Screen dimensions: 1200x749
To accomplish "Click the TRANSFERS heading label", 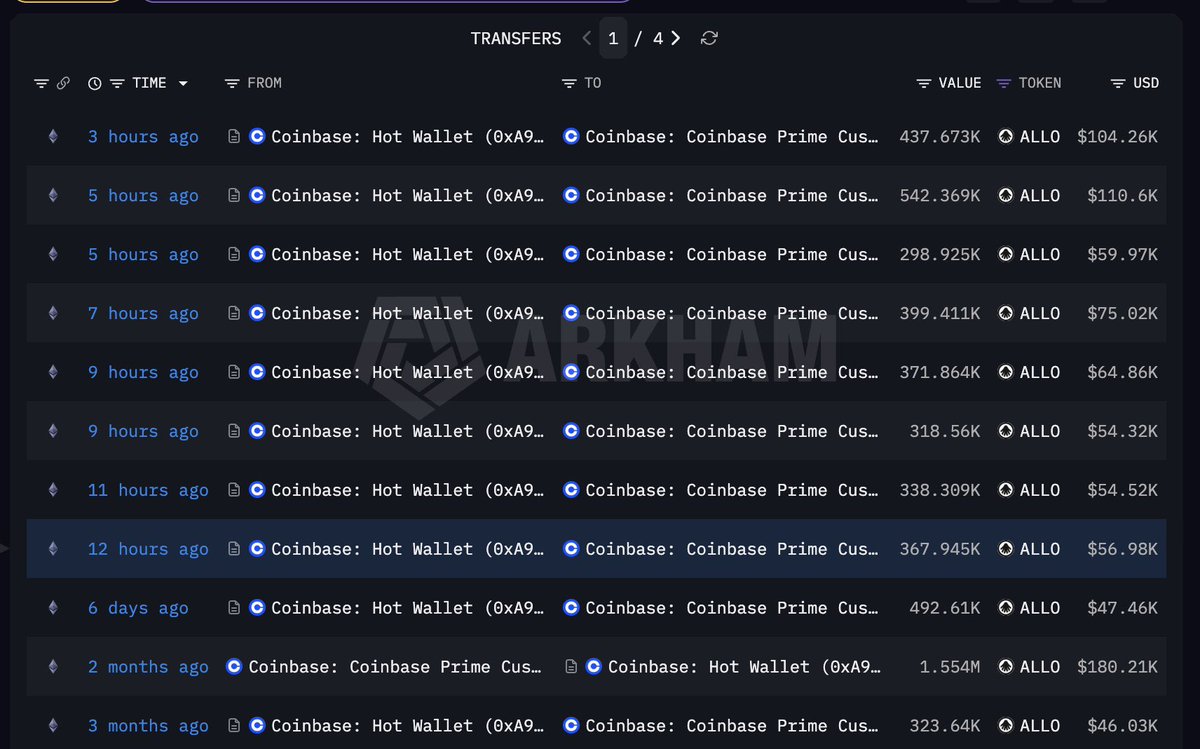I will tap(516, 38).
